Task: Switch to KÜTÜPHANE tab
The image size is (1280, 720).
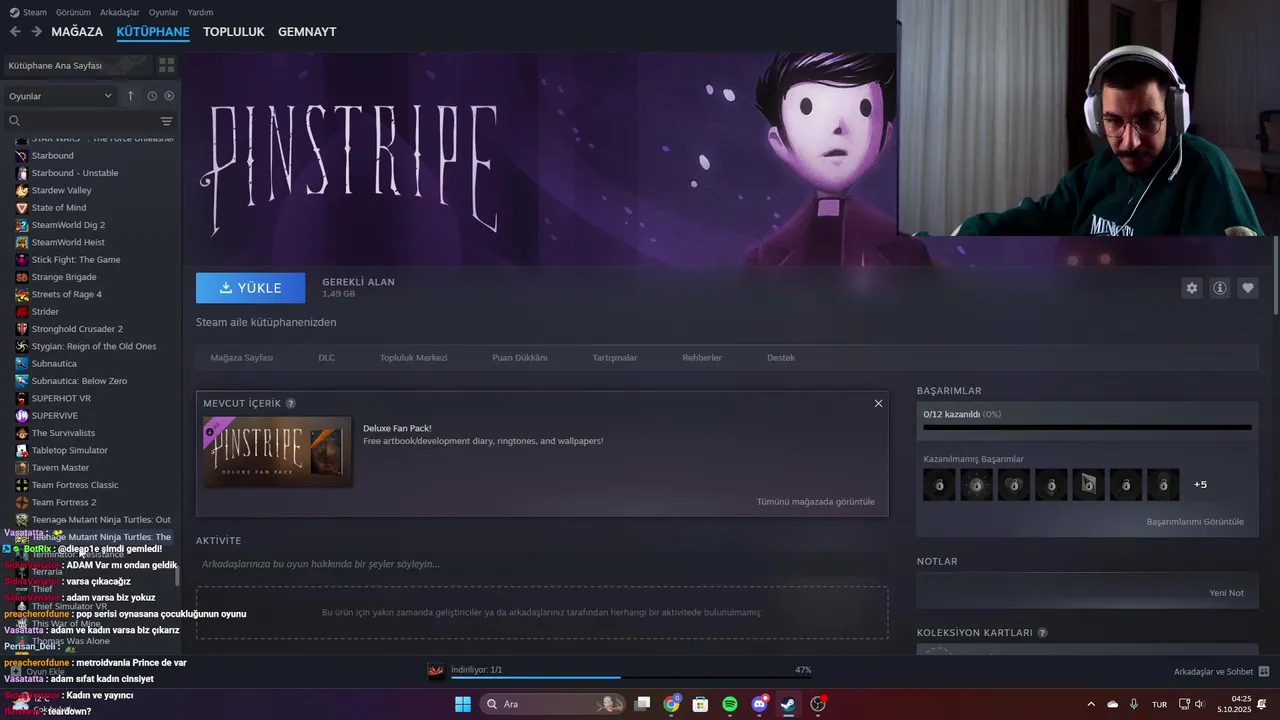Action: coord(153,32)
